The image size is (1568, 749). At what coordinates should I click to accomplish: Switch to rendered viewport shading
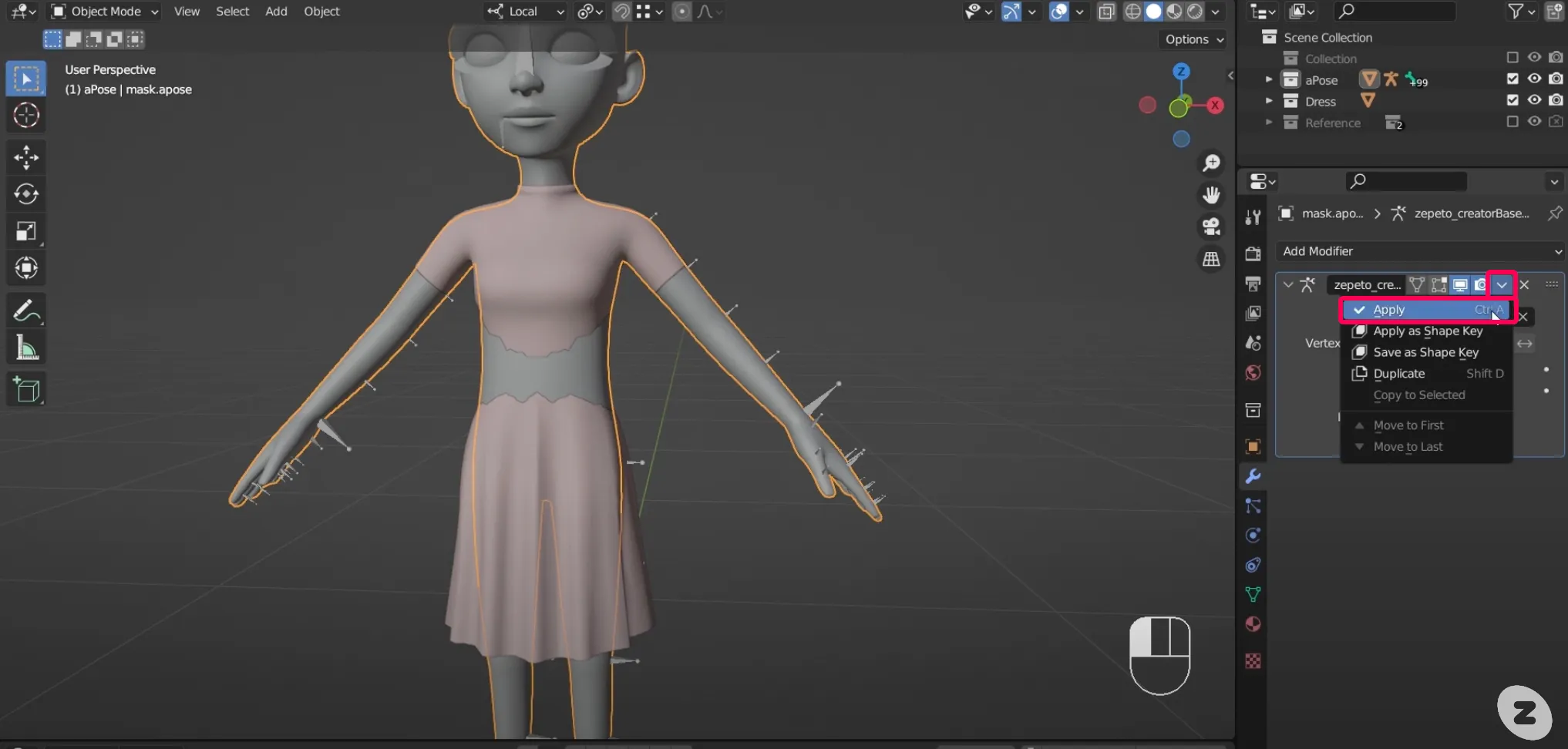click(1194, 12)
